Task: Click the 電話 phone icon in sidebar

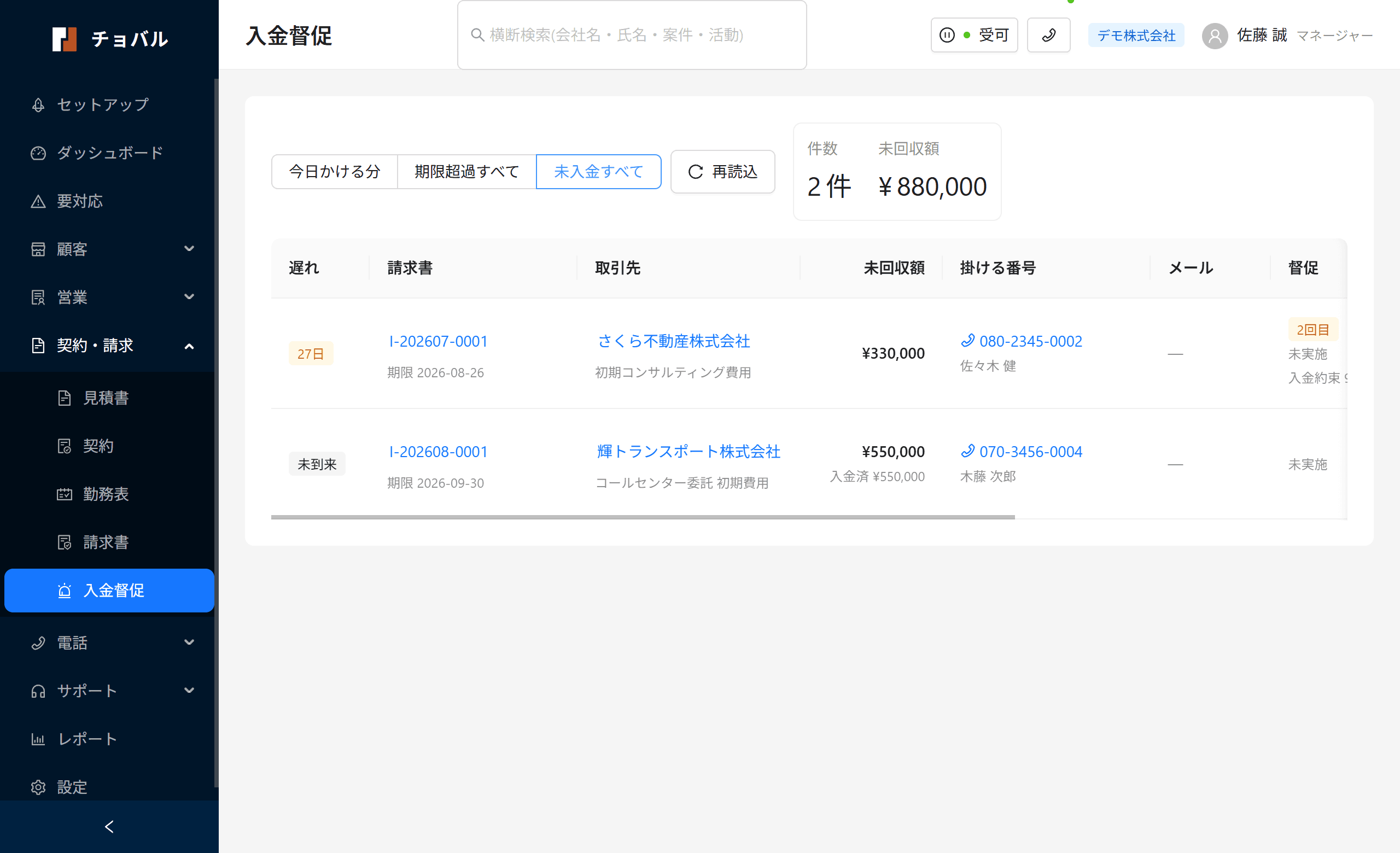Action: (38, 643)
